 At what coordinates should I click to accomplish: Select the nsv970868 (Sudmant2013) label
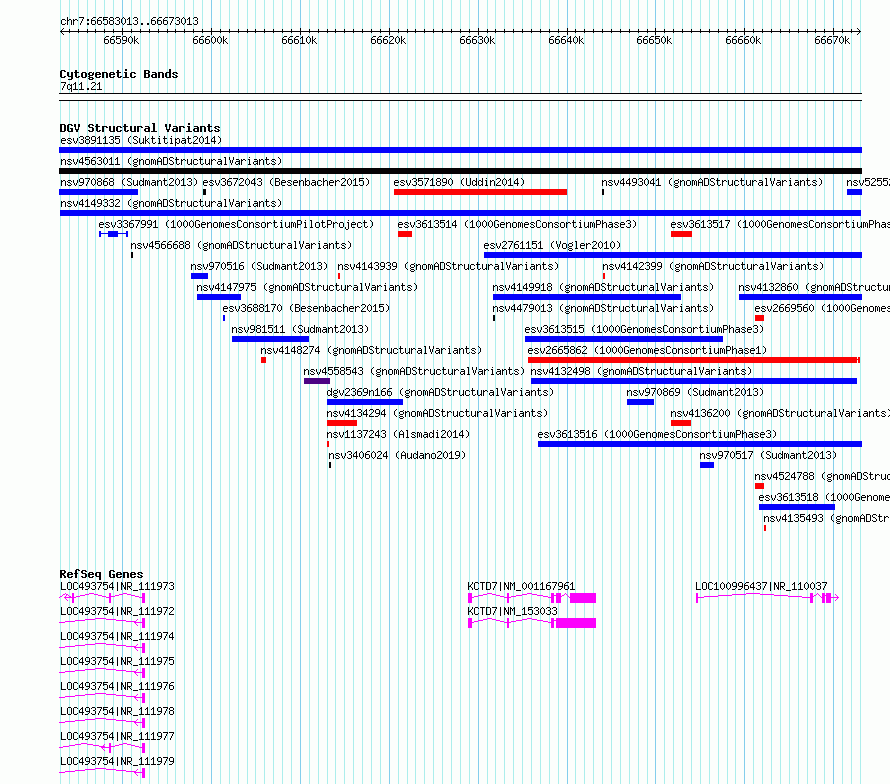tap(129, 182)
